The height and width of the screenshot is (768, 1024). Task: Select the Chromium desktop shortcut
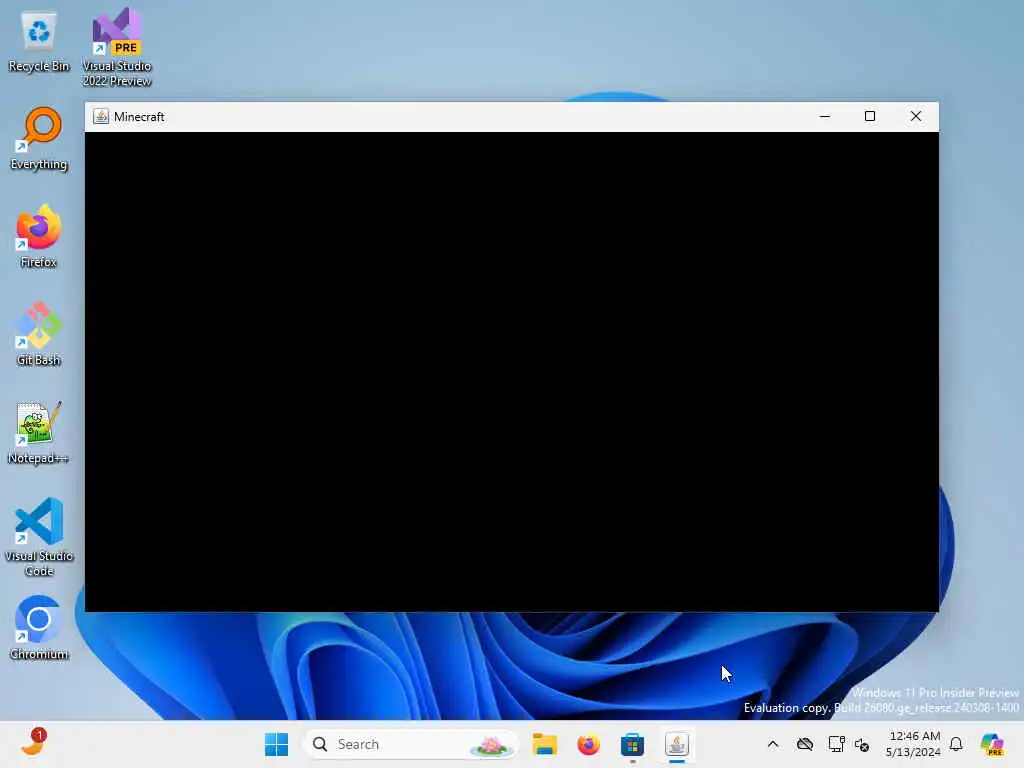[39, 628]
